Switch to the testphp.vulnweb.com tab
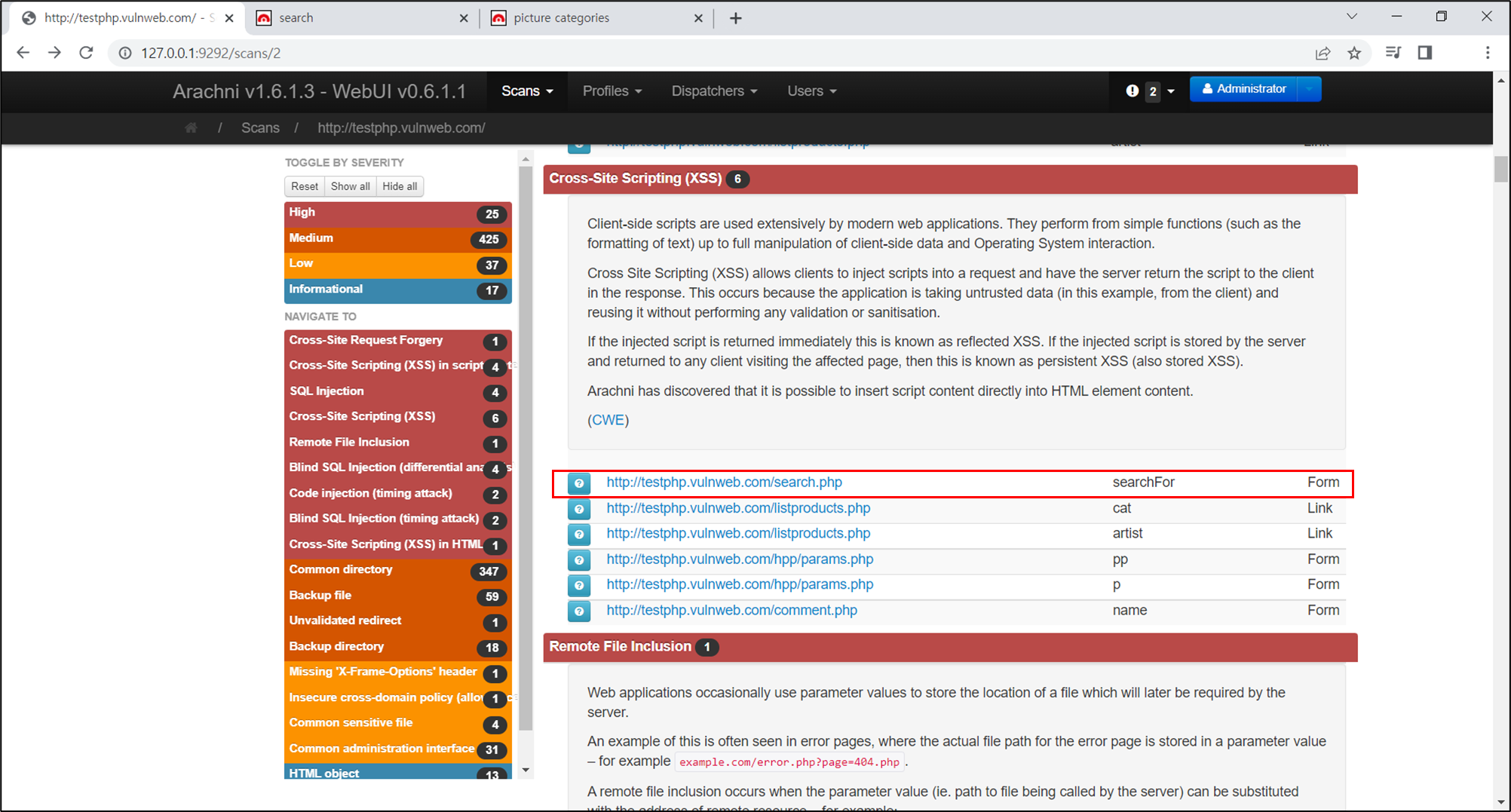Viewport: 1511px width, 812px height. 127,18
